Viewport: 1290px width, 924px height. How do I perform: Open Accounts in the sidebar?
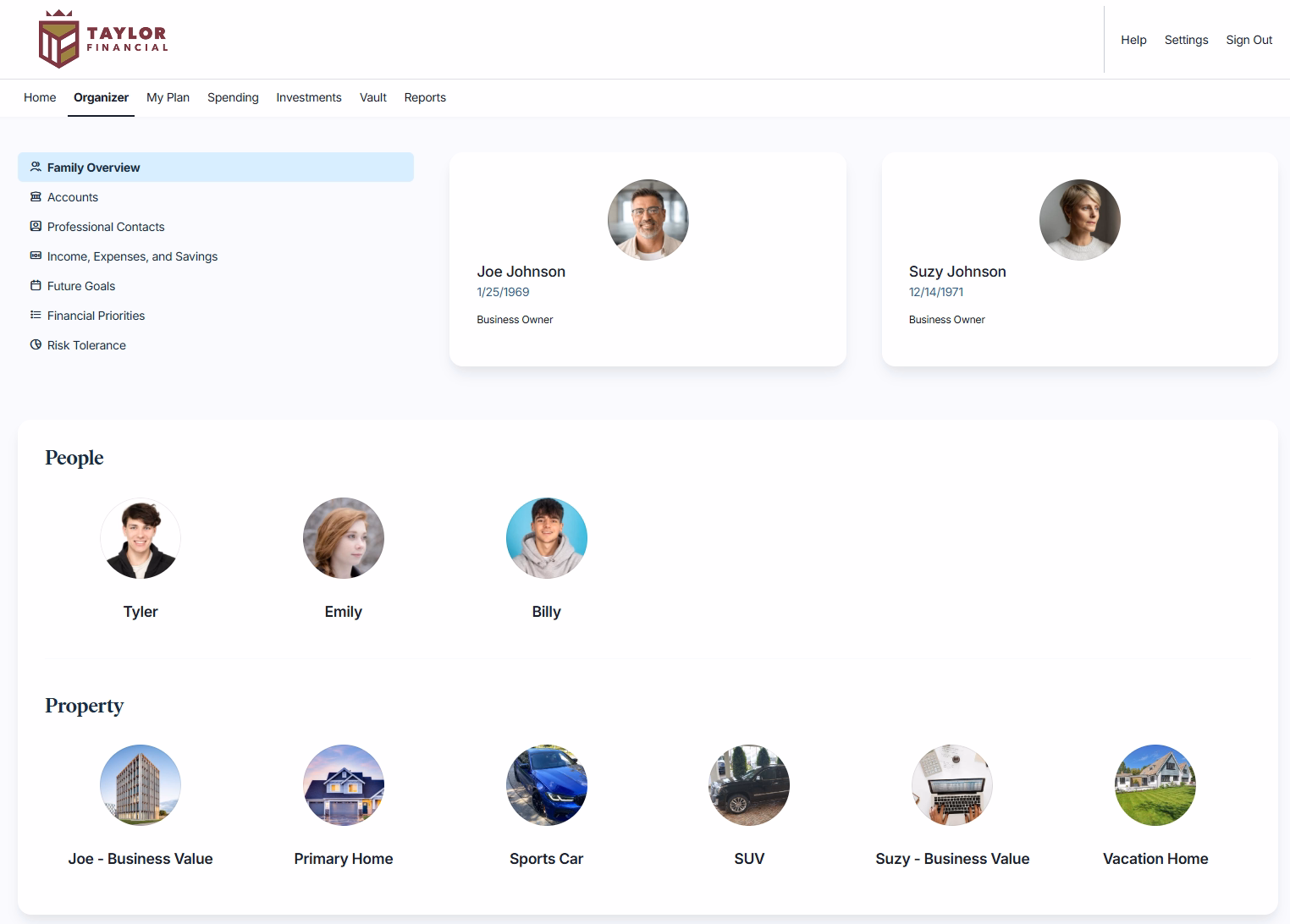[216, 197]
